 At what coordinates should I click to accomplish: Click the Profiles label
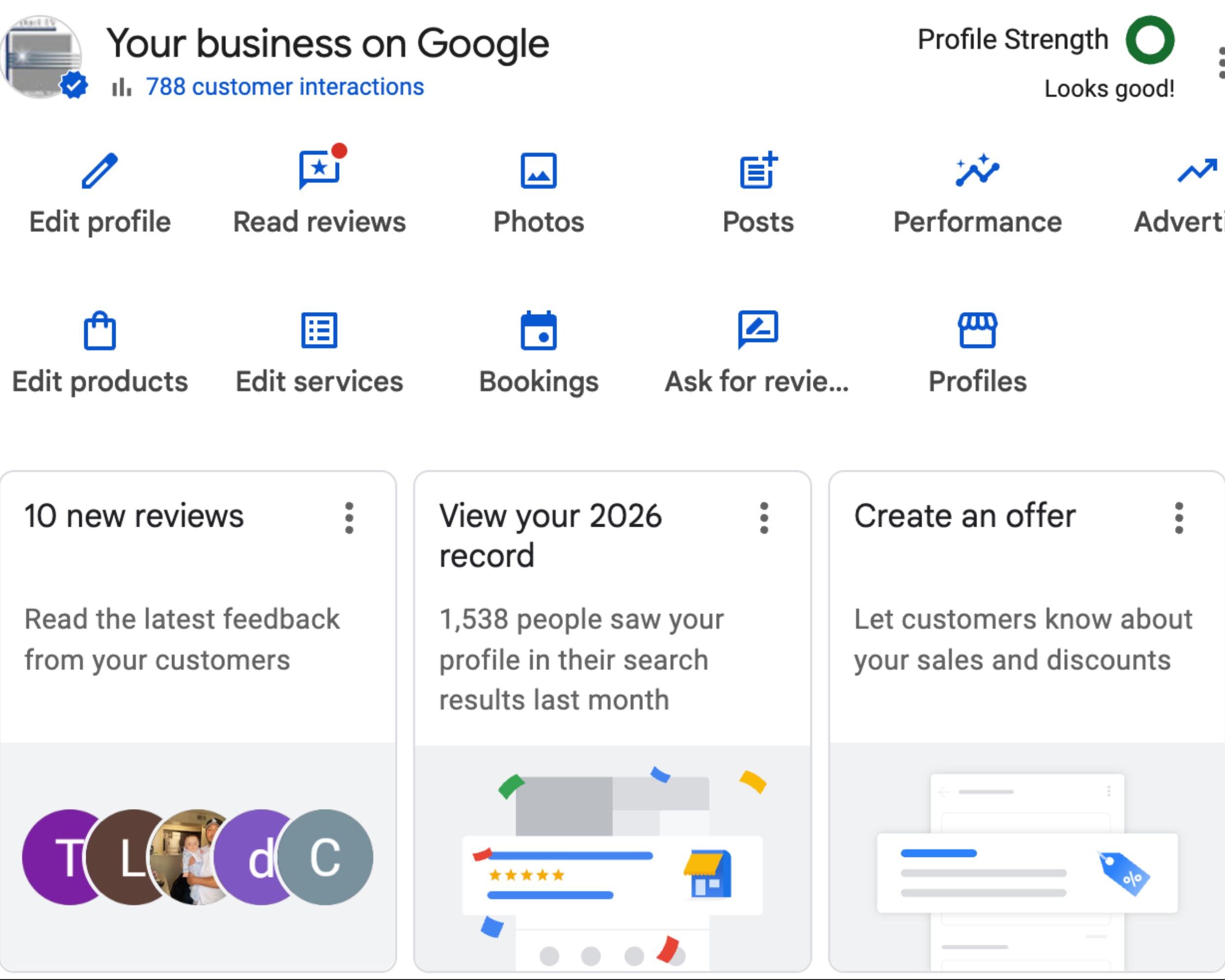pyautogui.click(x=977, y=381)
